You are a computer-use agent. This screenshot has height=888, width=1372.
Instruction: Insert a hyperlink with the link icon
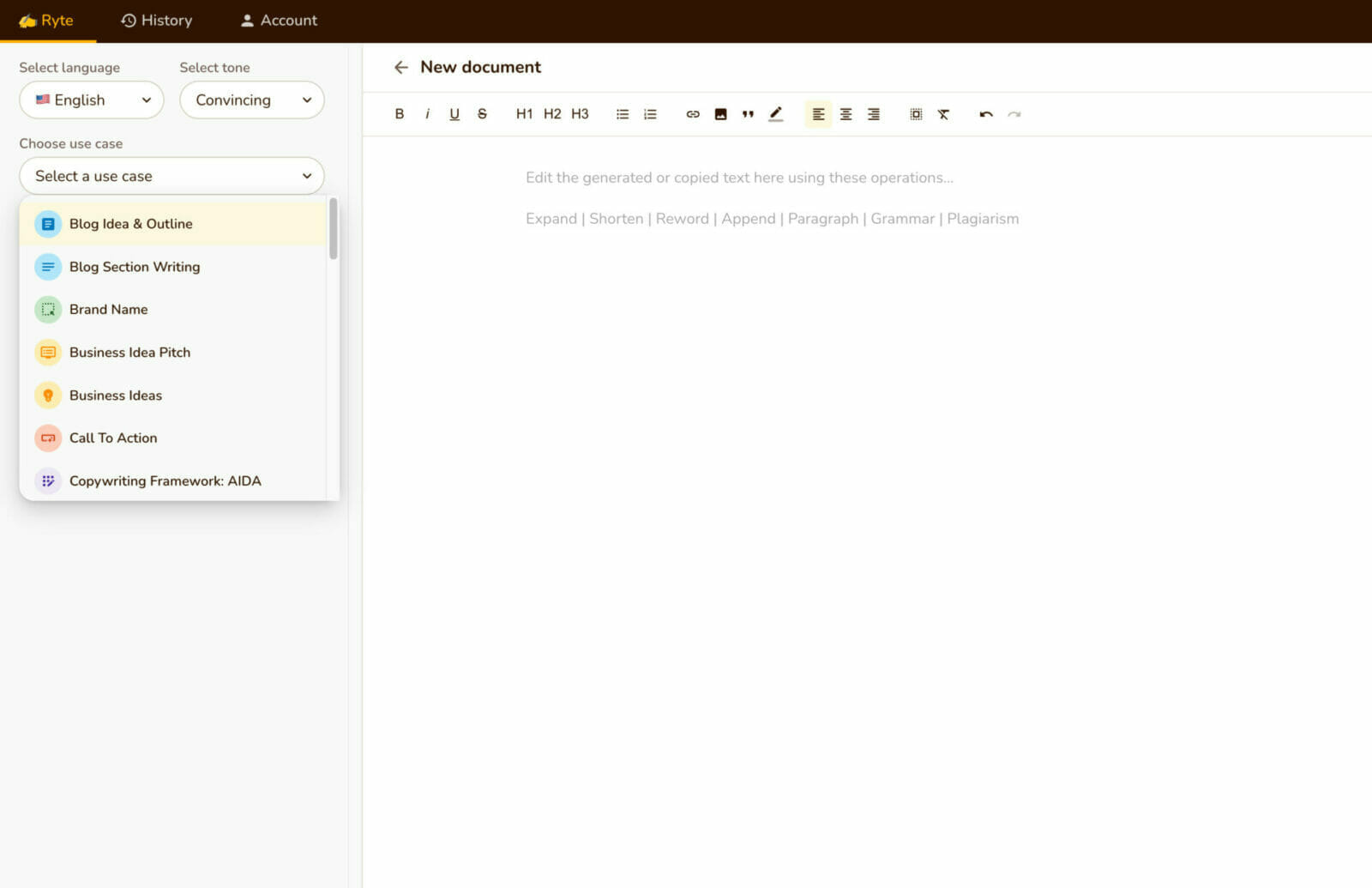[x=693, y=114]
